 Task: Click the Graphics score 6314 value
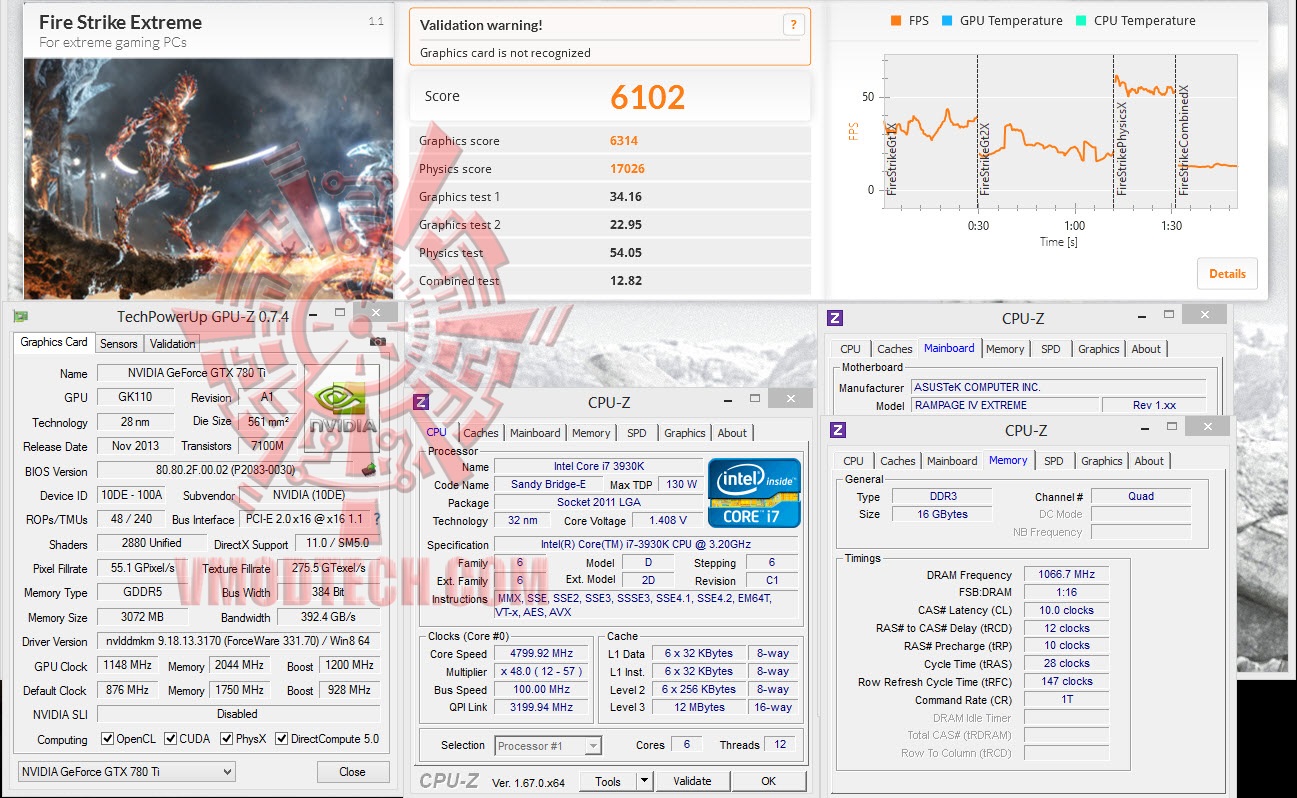pyautogui.click(x=624, y=141)
